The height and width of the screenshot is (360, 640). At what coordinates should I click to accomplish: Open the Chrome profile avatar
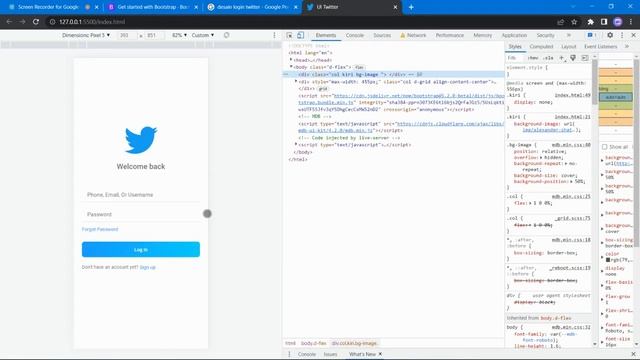click(618, 22)
